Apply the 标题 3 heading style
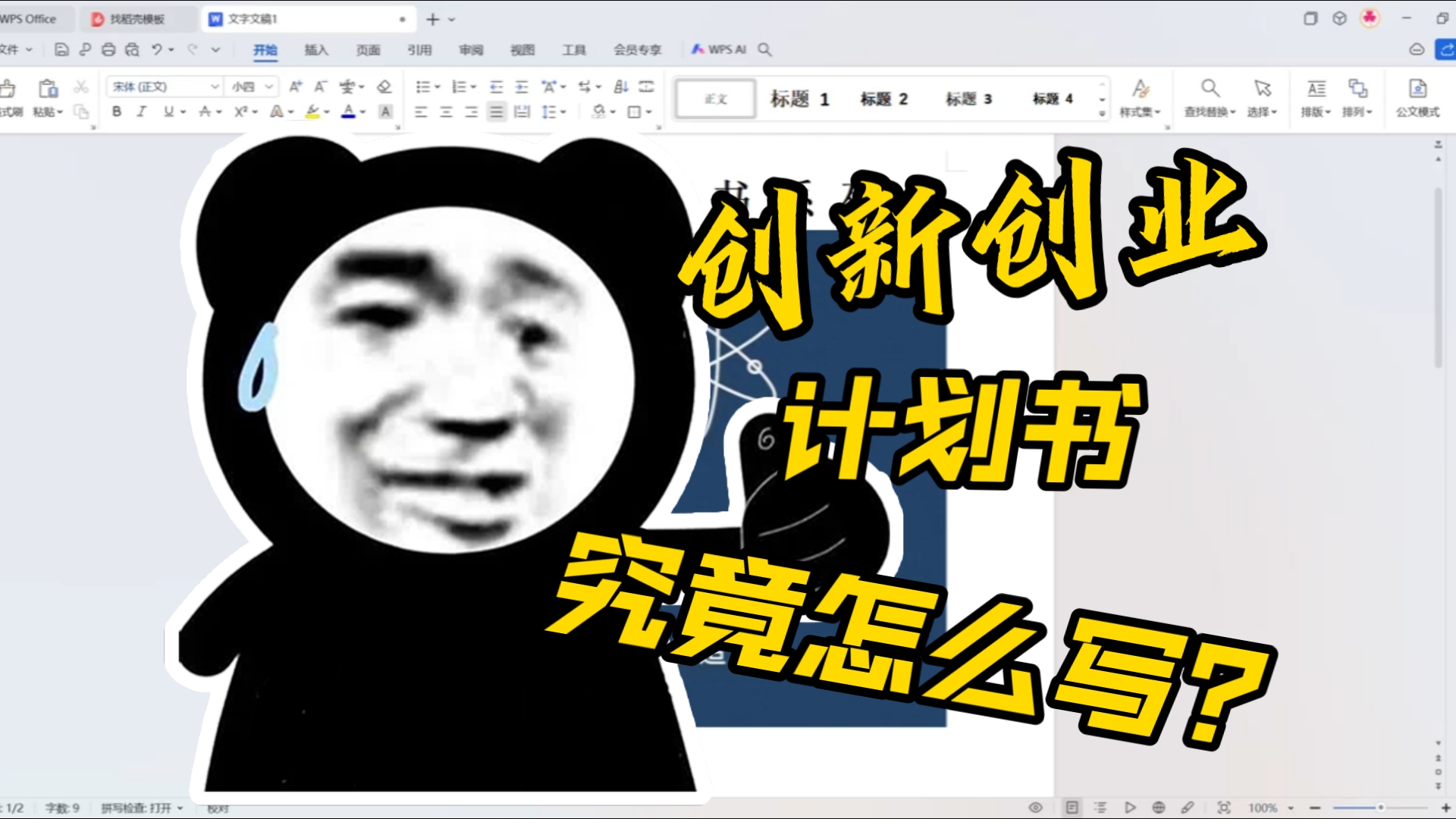The image size is (1456, 819). coord(969,99)
